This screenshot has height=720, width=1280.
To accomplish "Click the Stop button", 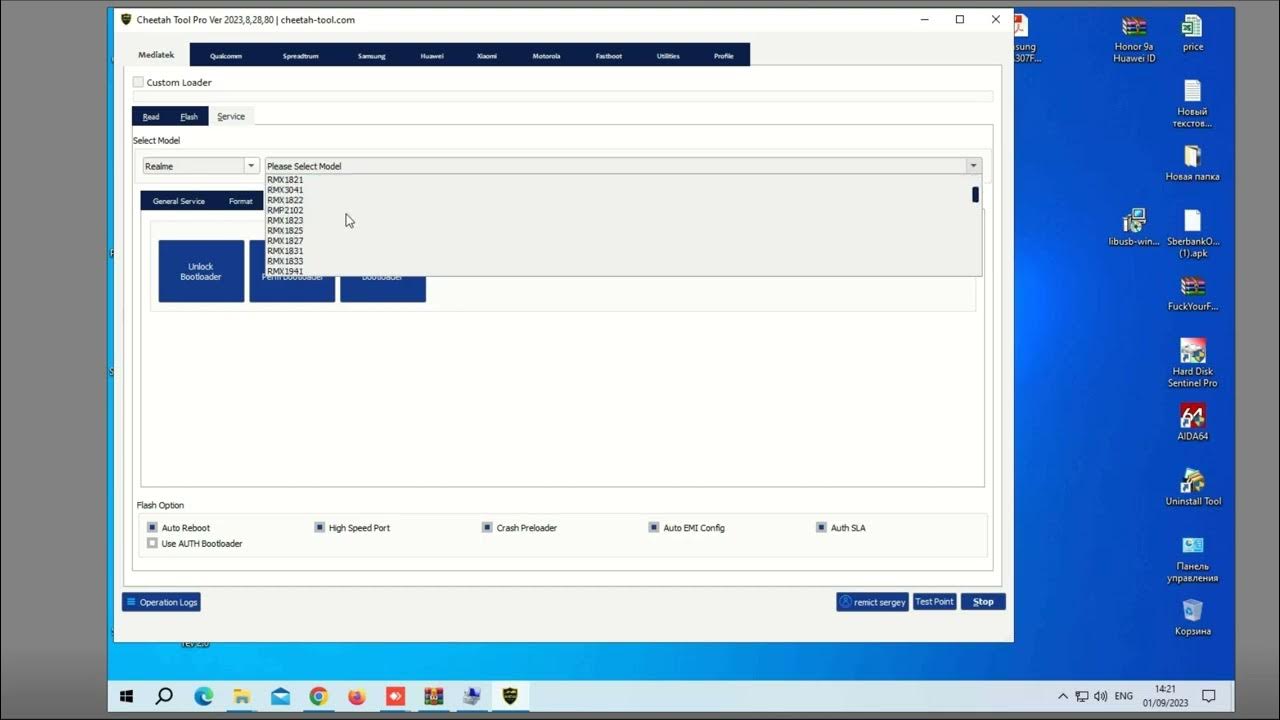I will pos(983,602).
